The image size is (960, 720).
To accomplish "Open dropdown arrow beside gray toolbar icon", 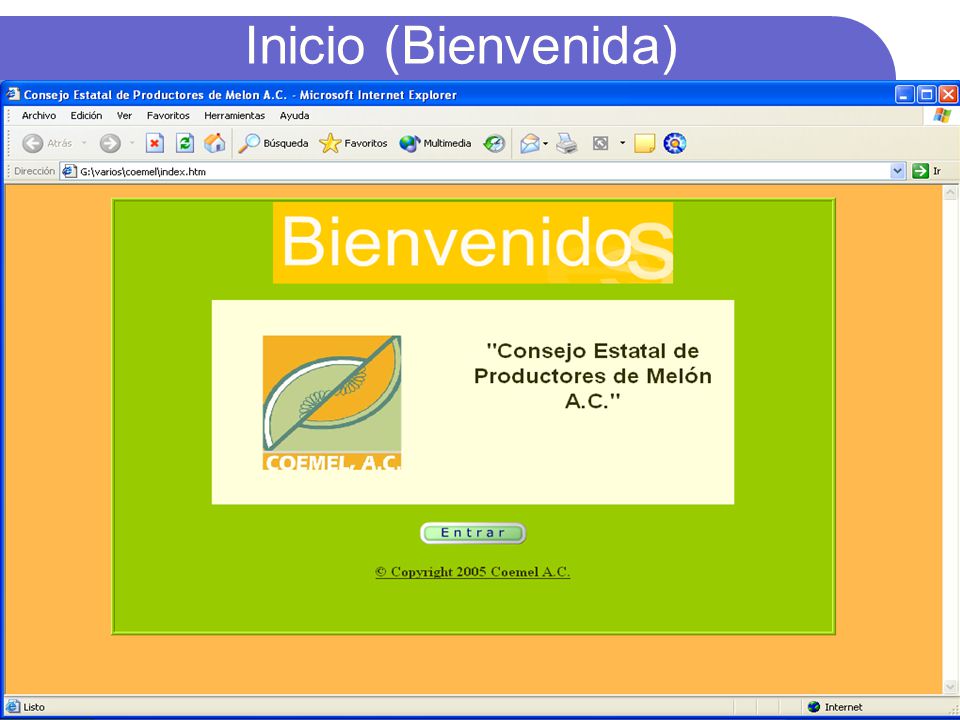I will (623, 143).
